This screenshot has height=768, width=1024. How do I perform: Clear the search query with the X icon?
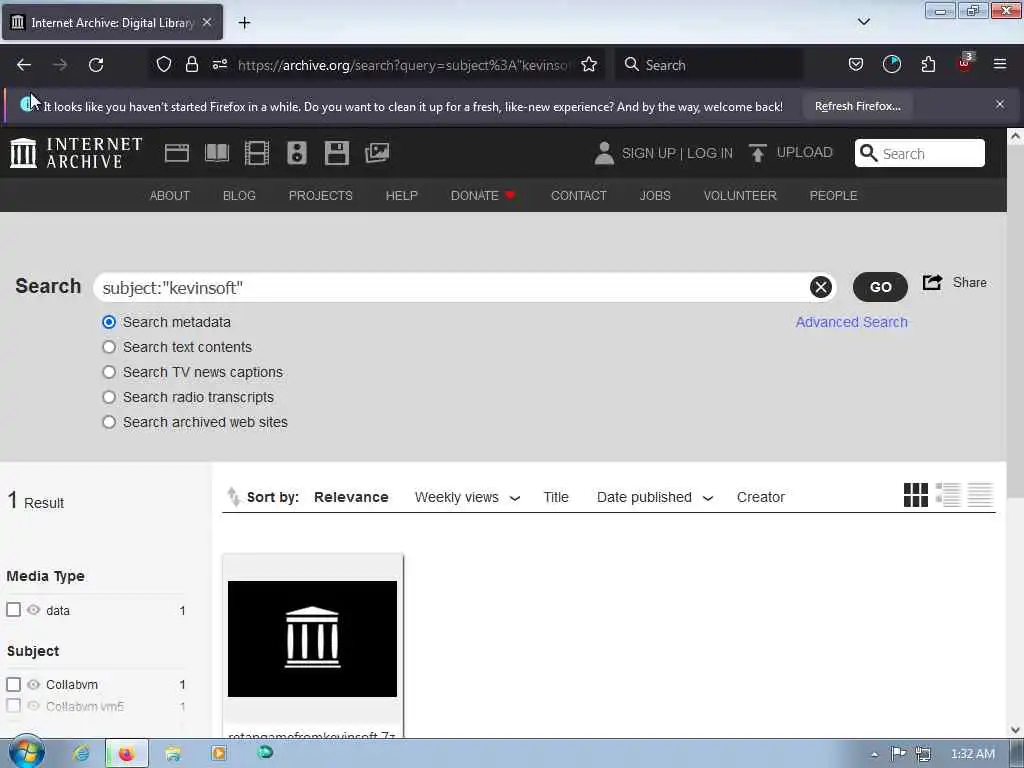click(821, 287)
